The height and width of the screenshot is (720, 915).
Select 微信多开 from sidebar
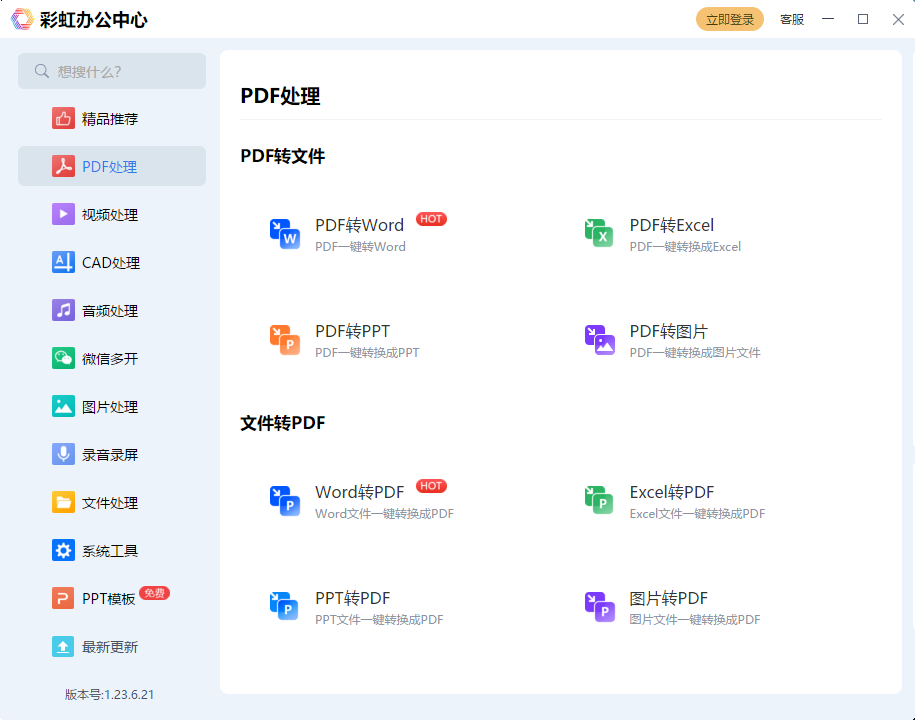point(112,358)
